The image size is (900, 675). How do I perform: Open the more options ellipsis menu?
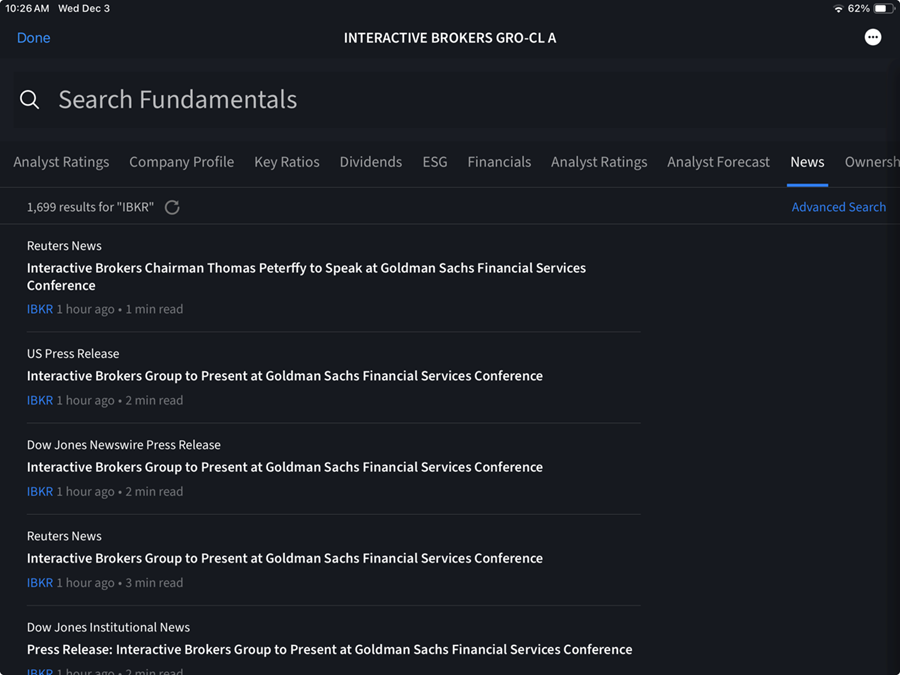tap(872, 37)
